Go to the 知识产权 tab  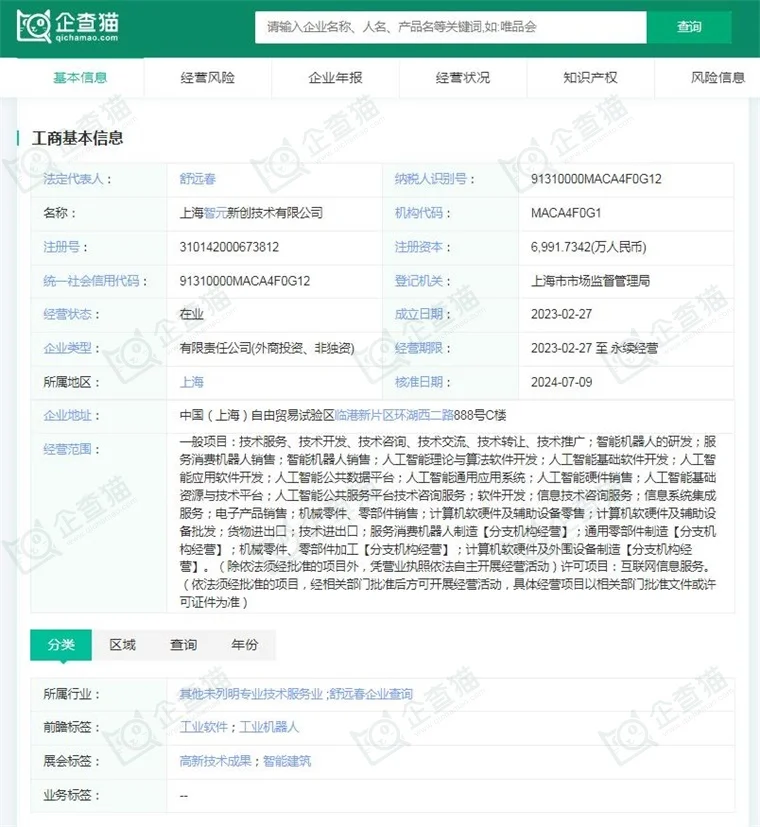[590, 78]
